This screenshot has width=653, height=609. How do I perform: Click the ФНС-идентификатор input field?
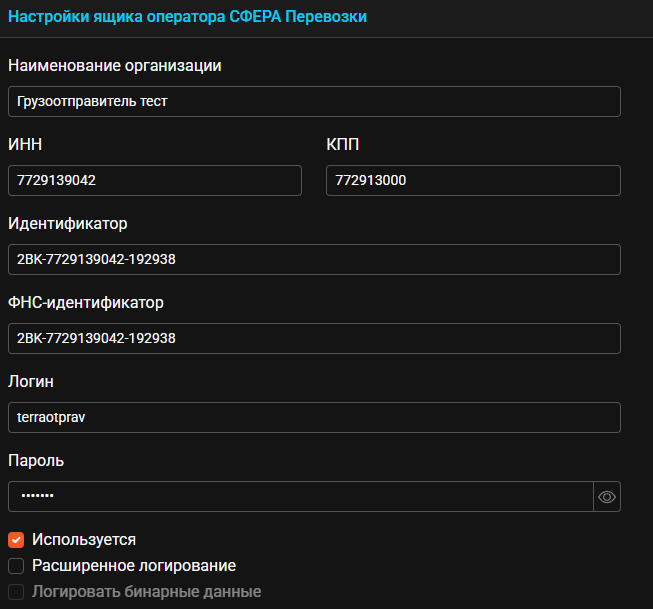[314, 338]
